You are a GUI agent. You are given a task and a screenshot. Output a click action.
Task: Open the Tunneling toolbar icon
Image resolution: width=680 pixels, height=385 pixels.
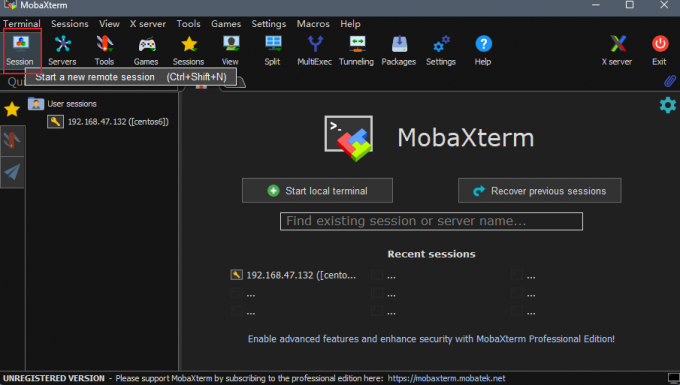(356, 50)
